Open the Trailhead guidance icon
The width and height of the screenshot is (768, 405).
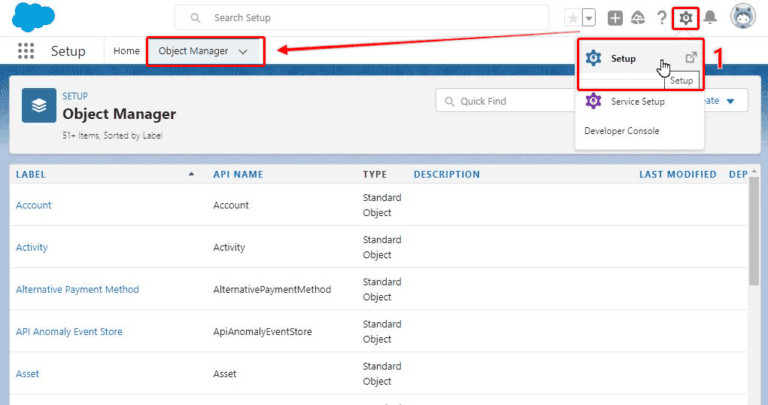pos(638,18)
